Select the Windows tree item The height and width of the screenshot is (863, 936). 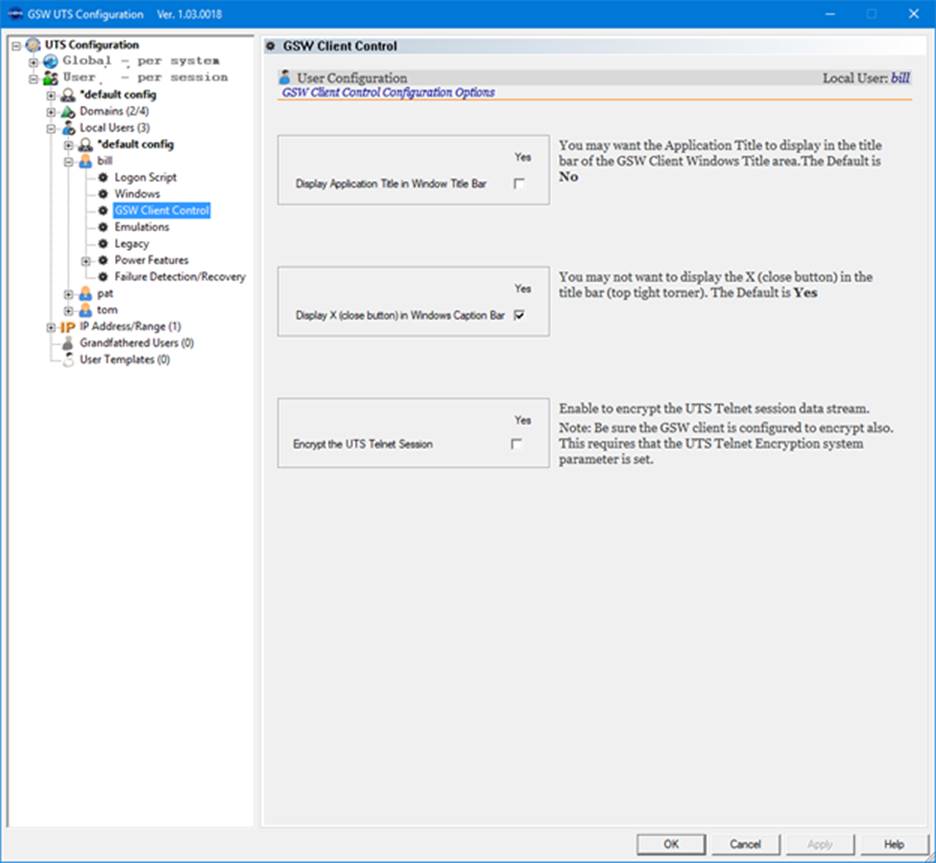click(137, 194)
